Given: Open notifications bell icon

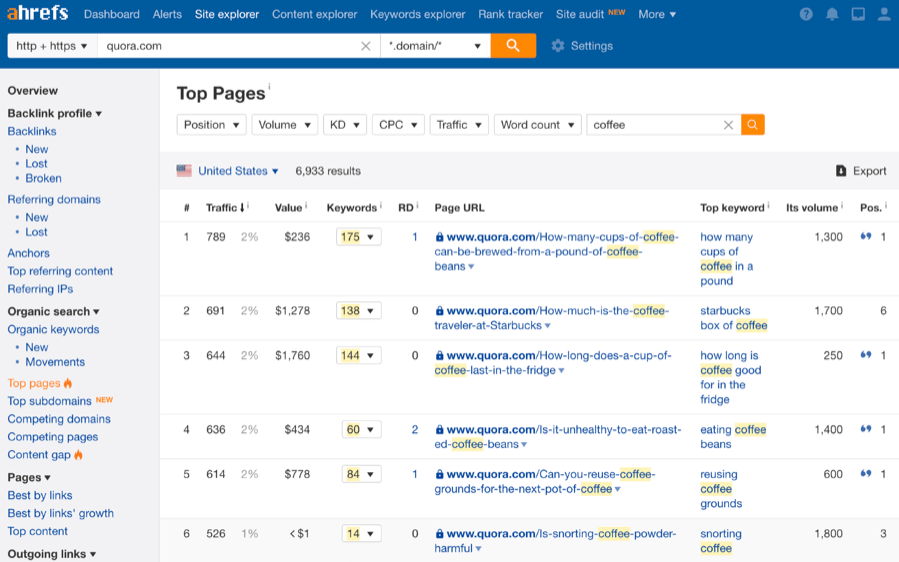Looking at the screenshot, I should coord(832,14).
